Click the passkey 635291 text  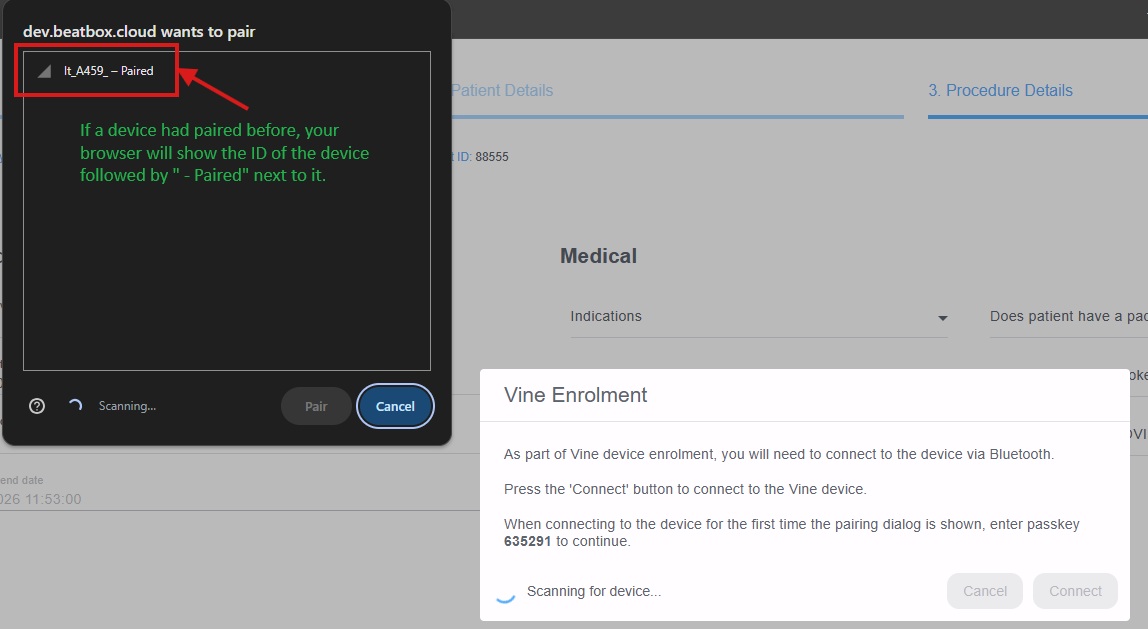point(527,542)
